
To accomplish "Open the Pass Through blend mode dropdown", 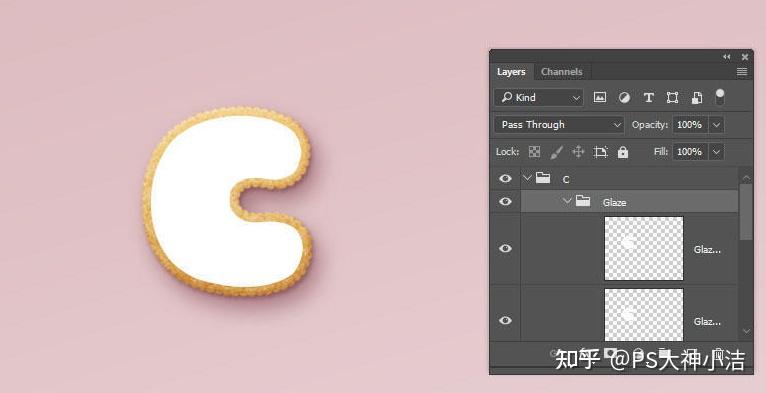I will point(559,125).
